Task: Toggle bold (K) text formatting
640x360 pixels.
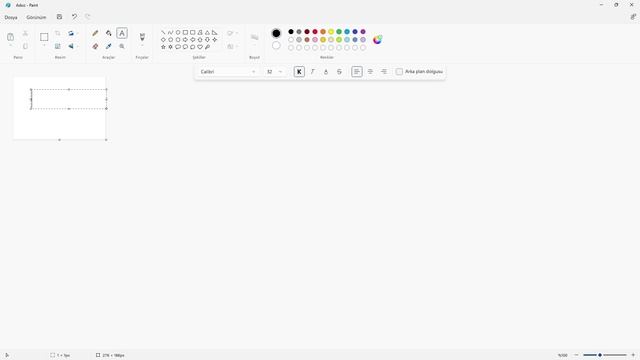Action: 299,72
